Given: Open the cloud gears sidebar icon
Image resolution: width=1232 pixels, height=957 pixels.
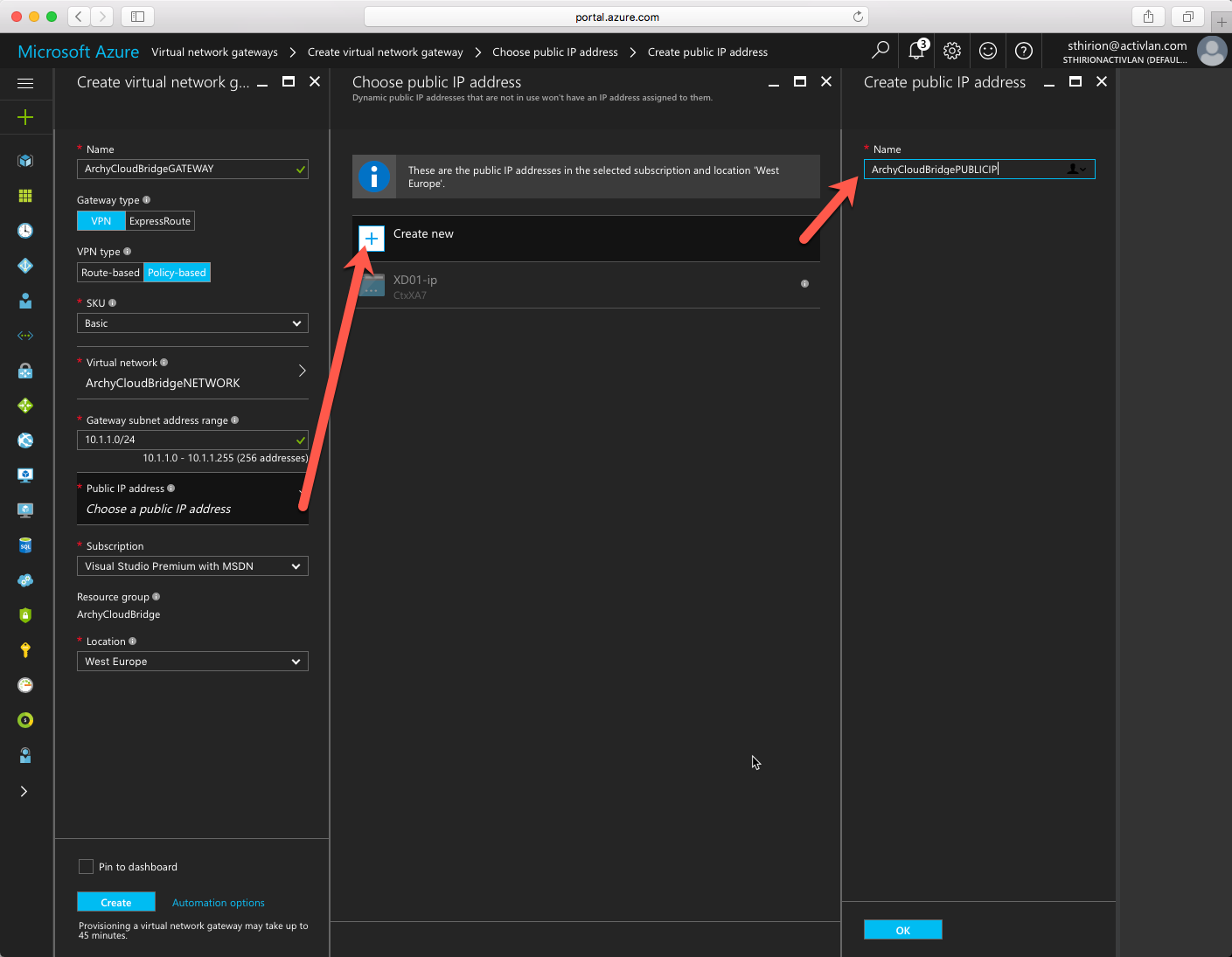Looking at the screenshot, I should (25, 580).
